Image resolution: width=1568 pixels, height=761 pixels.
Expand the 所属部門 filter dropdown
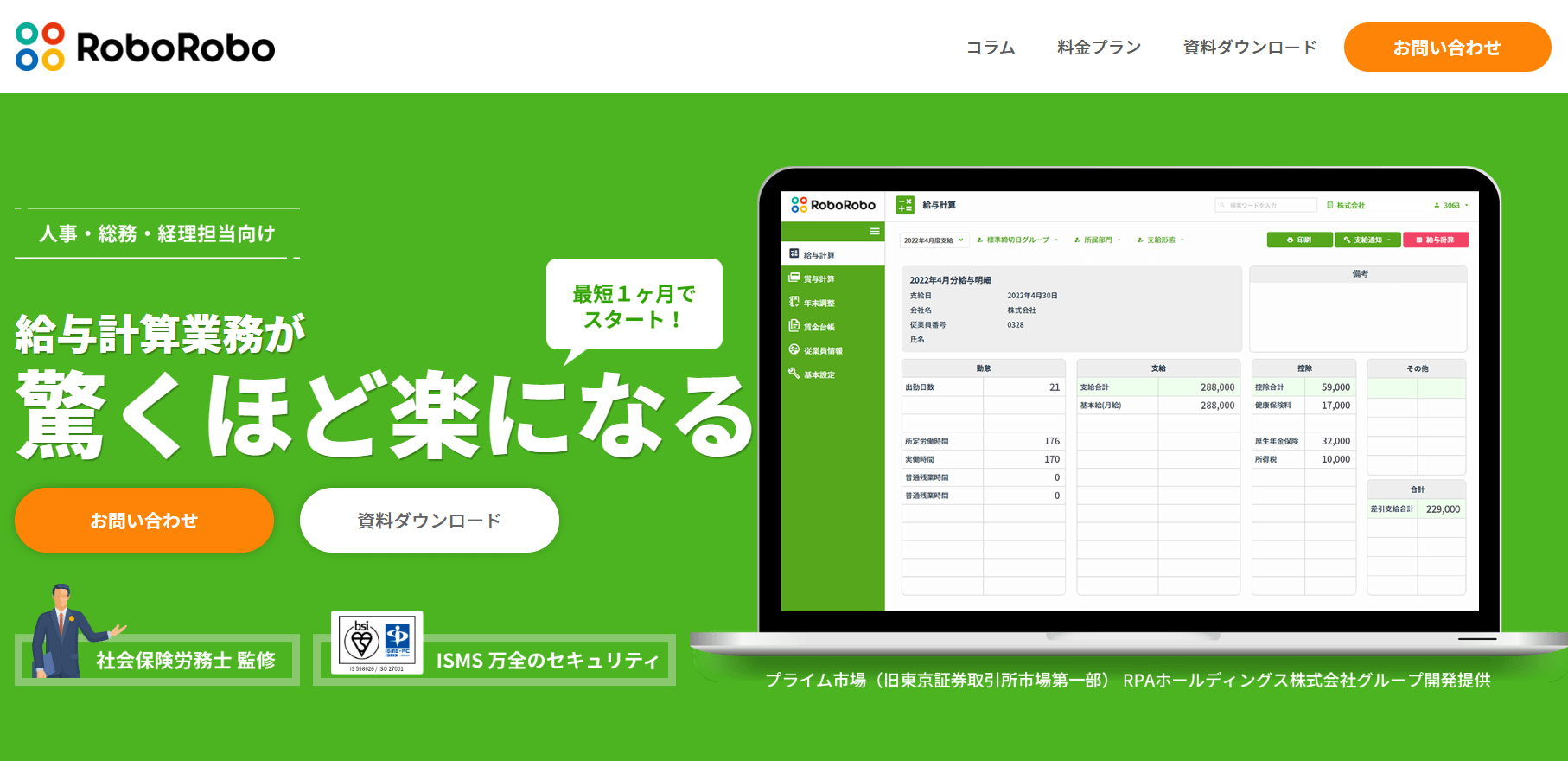click(x=1098, y=240)
